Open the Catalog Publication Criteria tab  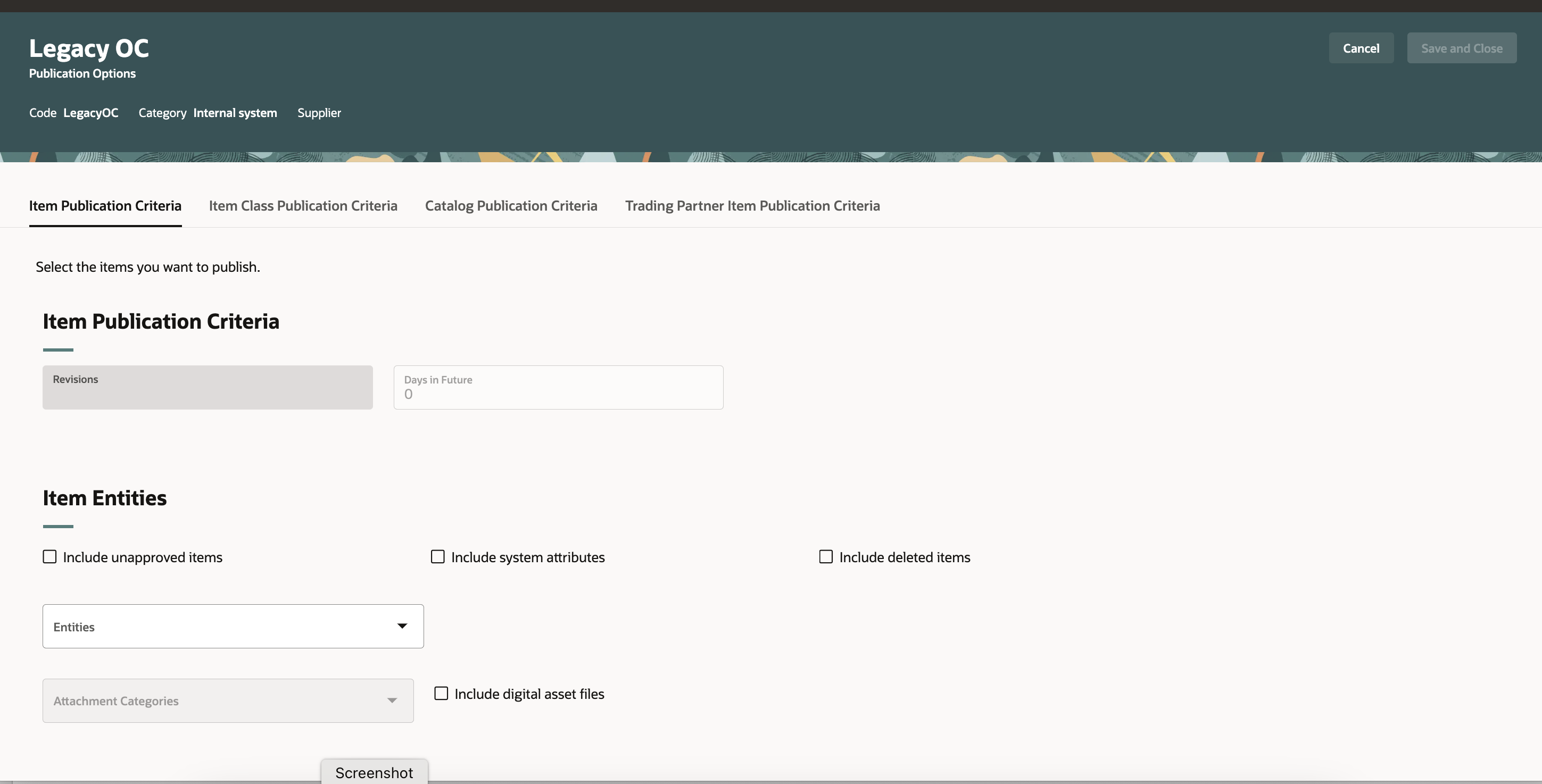pyautogui.click(x=510, y=205)
